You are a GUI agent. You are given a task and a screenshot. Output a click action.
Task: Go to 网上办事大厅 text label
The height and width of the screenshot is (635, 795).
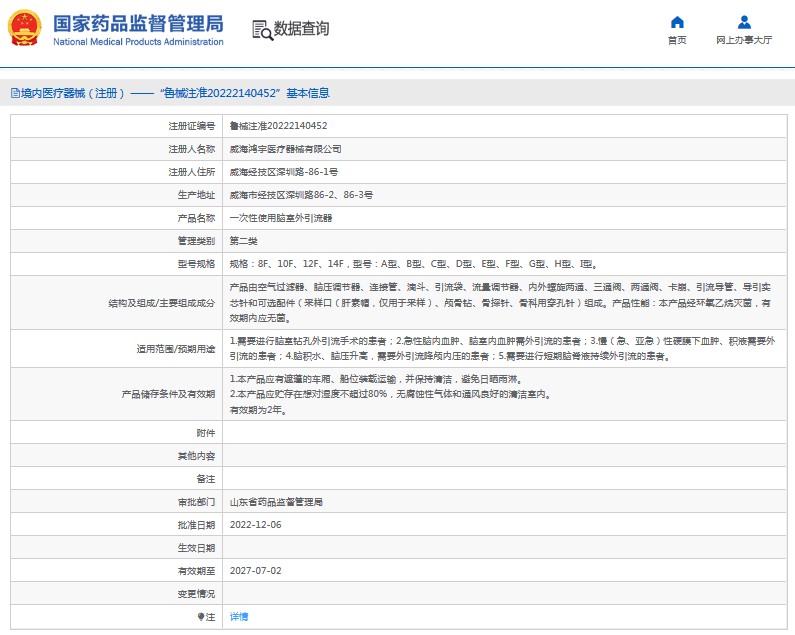pos(744,41)
